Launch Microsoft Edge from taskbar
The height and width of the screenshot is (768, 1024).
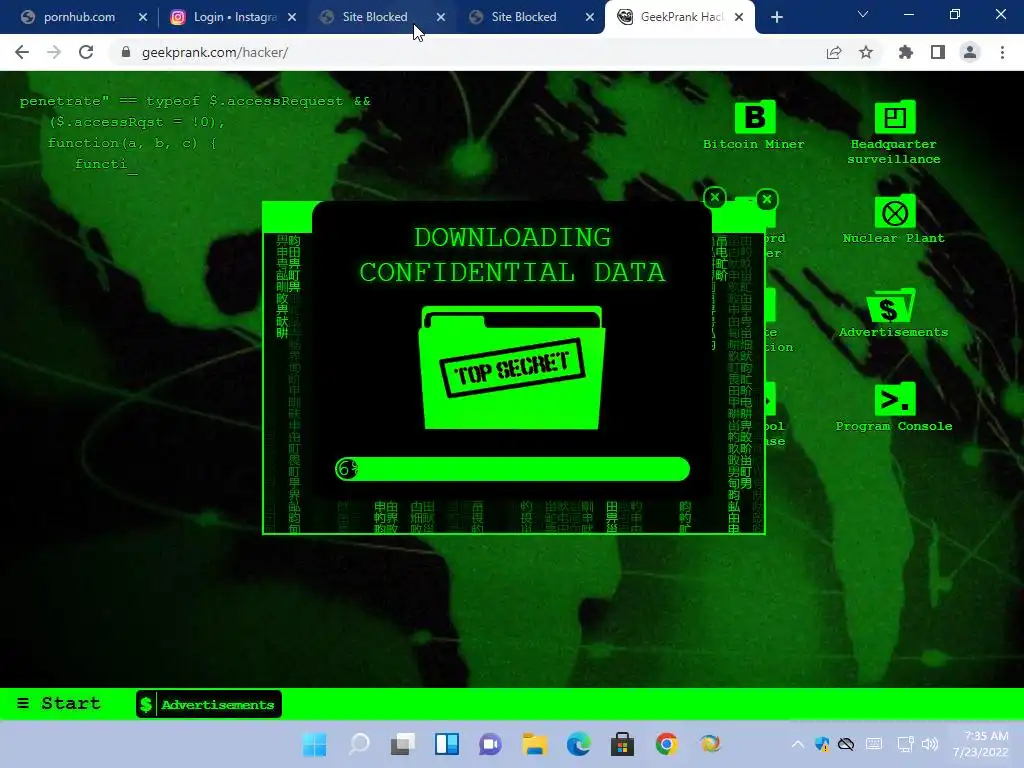click(x=579, y=744)
